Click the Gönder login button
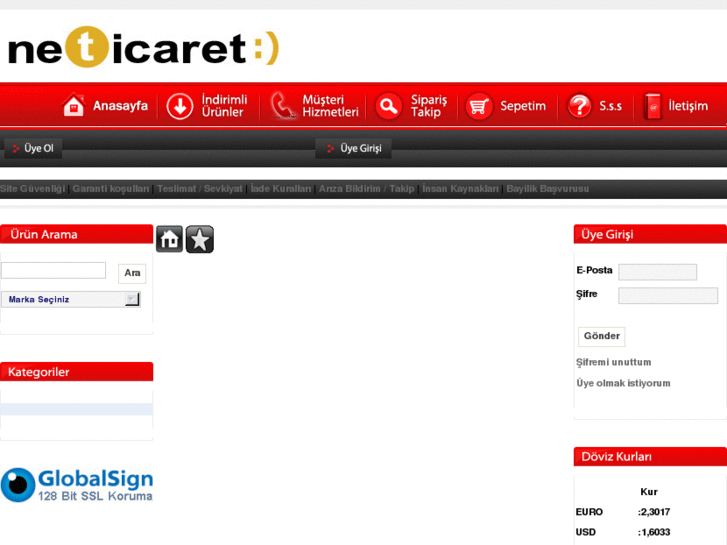The width and height of the screenshot is (727, 545). tap(601, 336)
